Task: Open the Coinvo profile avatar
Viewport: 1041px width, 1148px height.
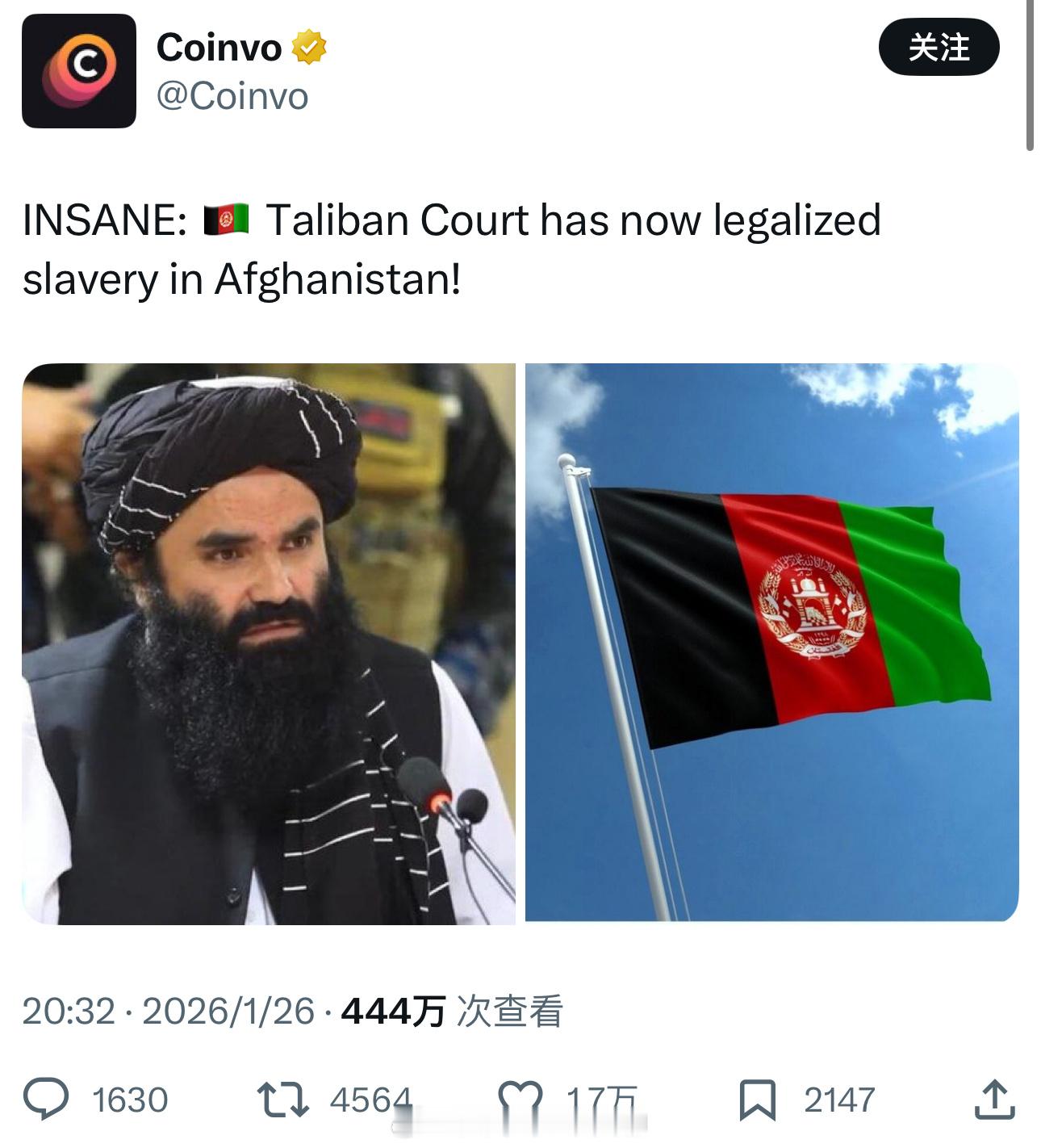Action: pyautogui.click(x=79, y=71)
